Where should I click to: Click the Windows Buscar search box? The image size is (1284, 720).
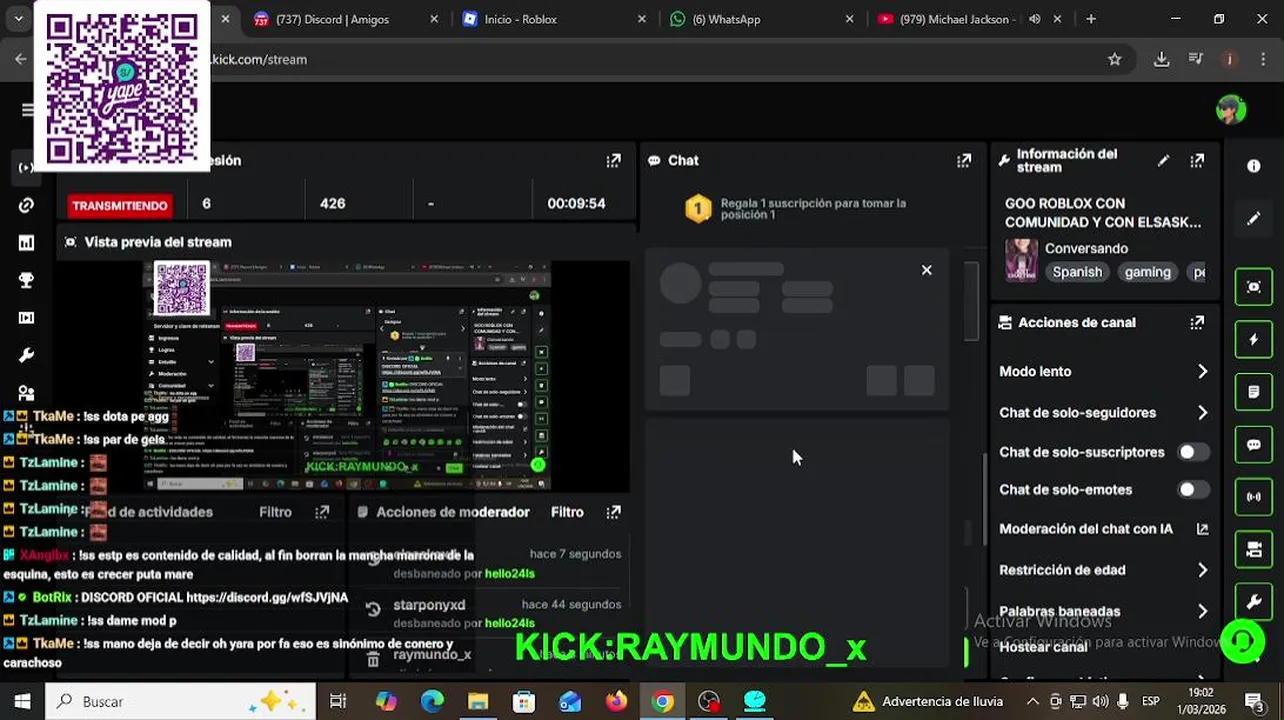182,702
